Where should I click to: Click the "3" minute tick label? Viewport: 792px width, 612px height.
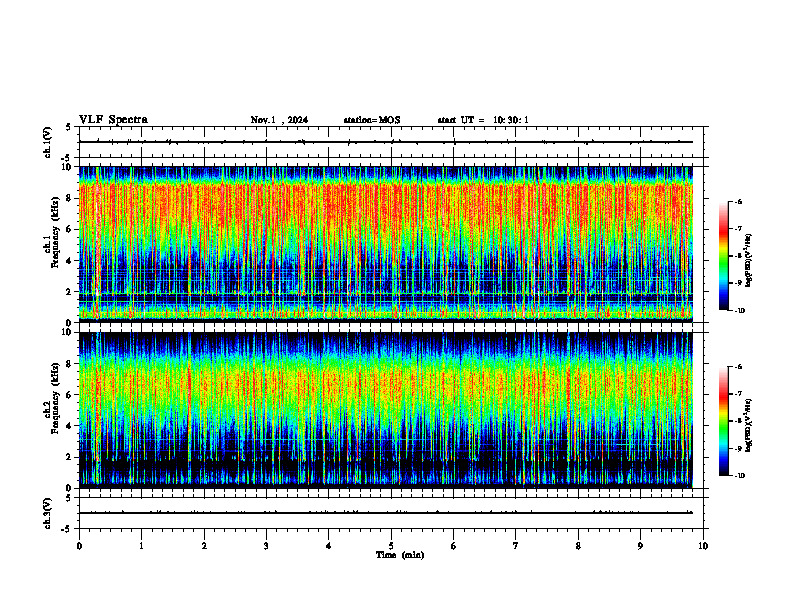coord(266,546)
